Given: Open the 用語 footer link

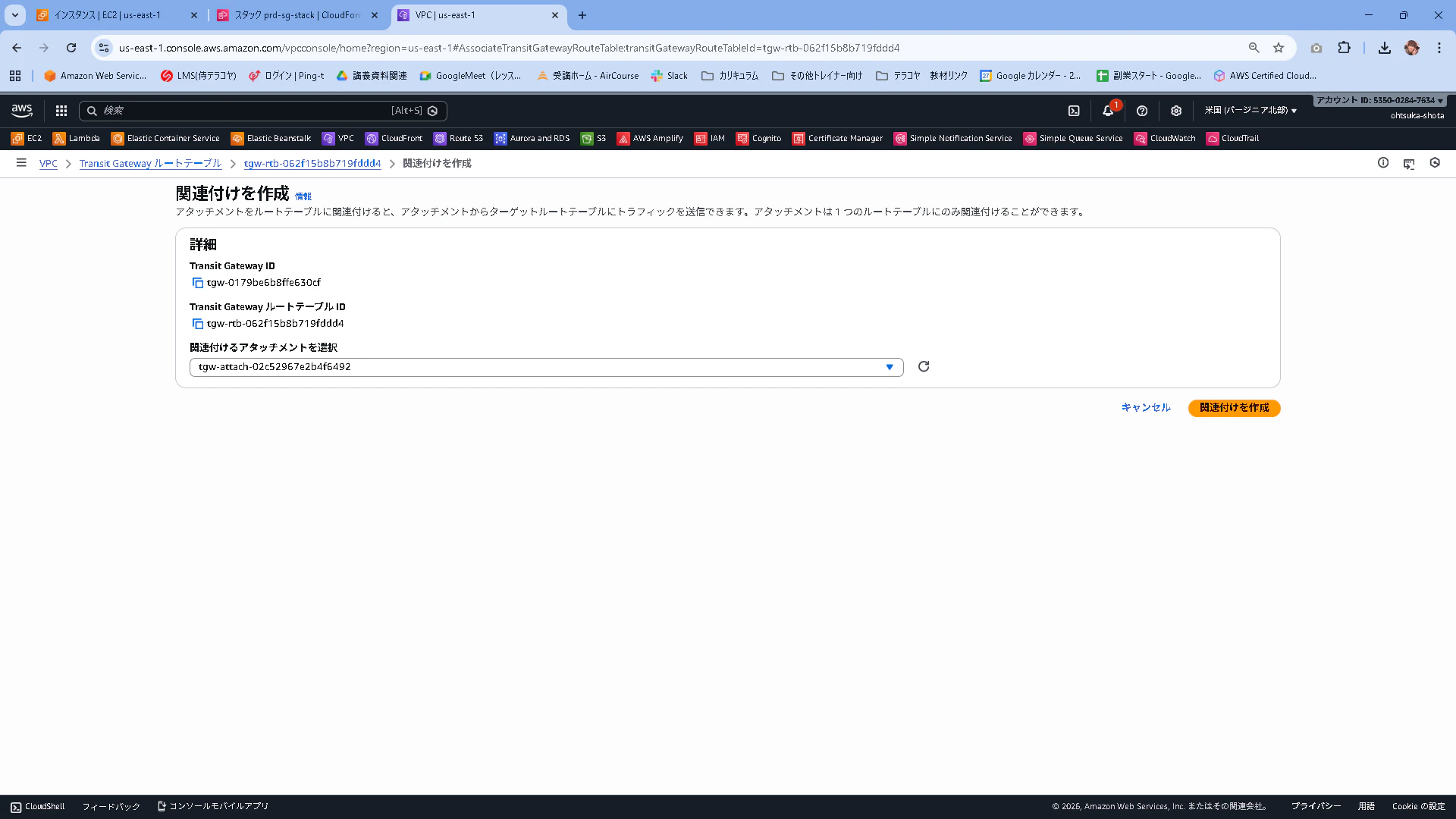Looking at the screenshot, I should pos(1367,807).
